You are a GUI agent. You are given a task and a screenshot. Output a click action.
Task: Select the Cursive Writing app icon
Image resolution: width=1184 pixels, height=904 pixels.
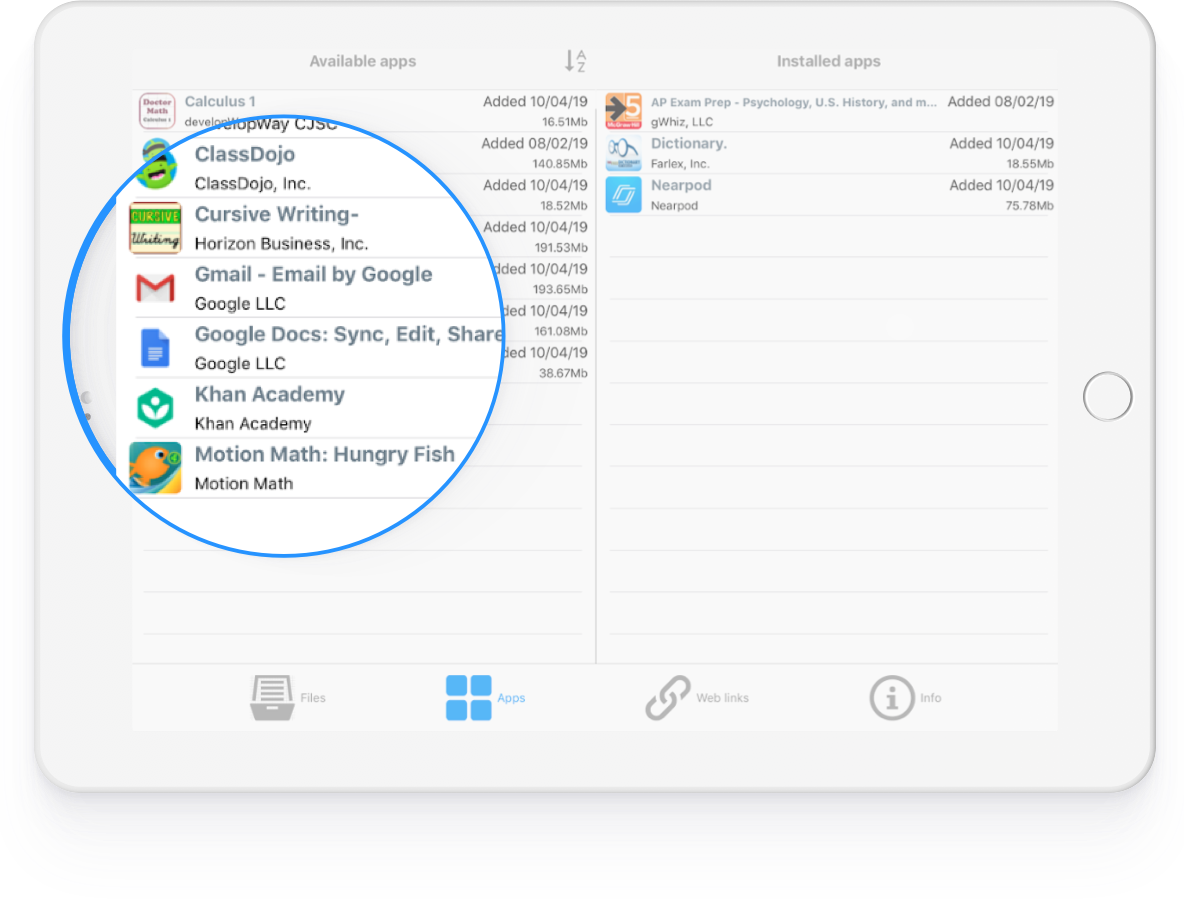[156, 228]
